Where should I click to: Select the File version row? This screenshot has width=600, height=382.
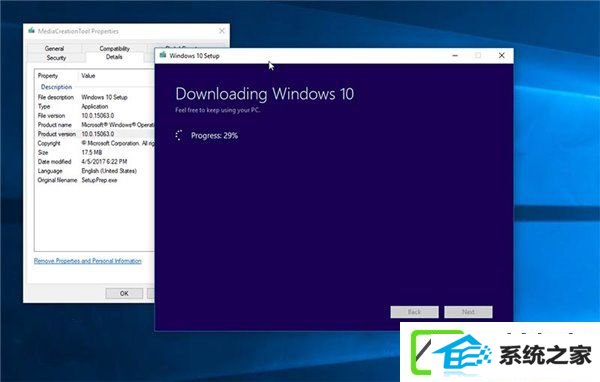tap(95, 116)
